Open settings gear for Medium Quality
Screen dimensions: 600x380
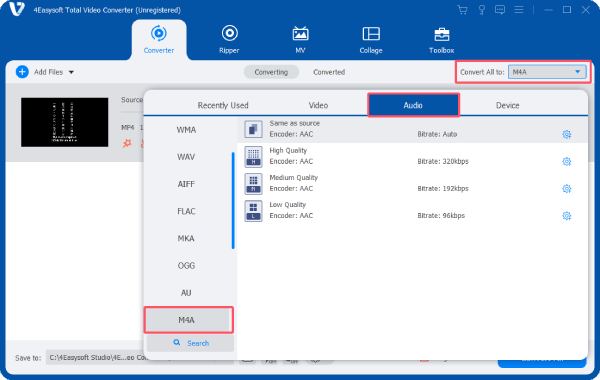(567, 189)
